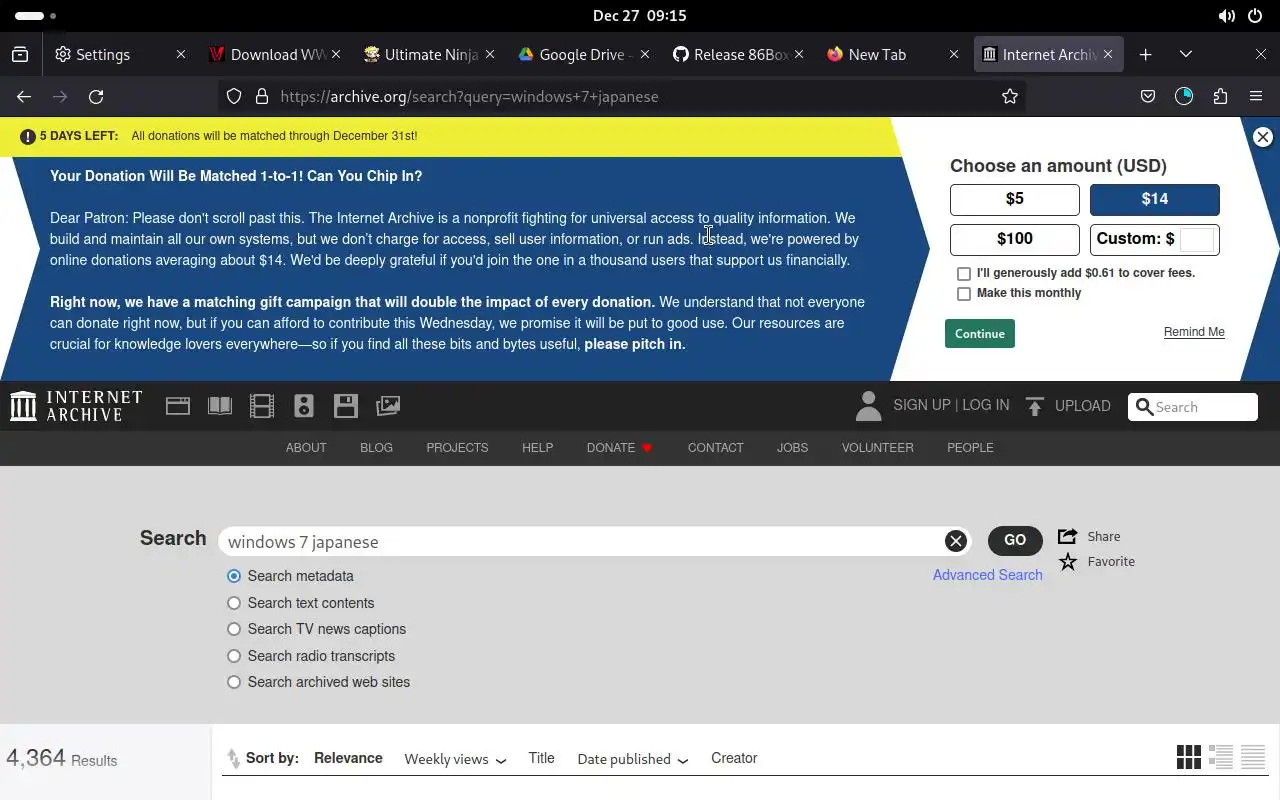Switch to extended list view

pyautogui.click(x=1220, y=757)
